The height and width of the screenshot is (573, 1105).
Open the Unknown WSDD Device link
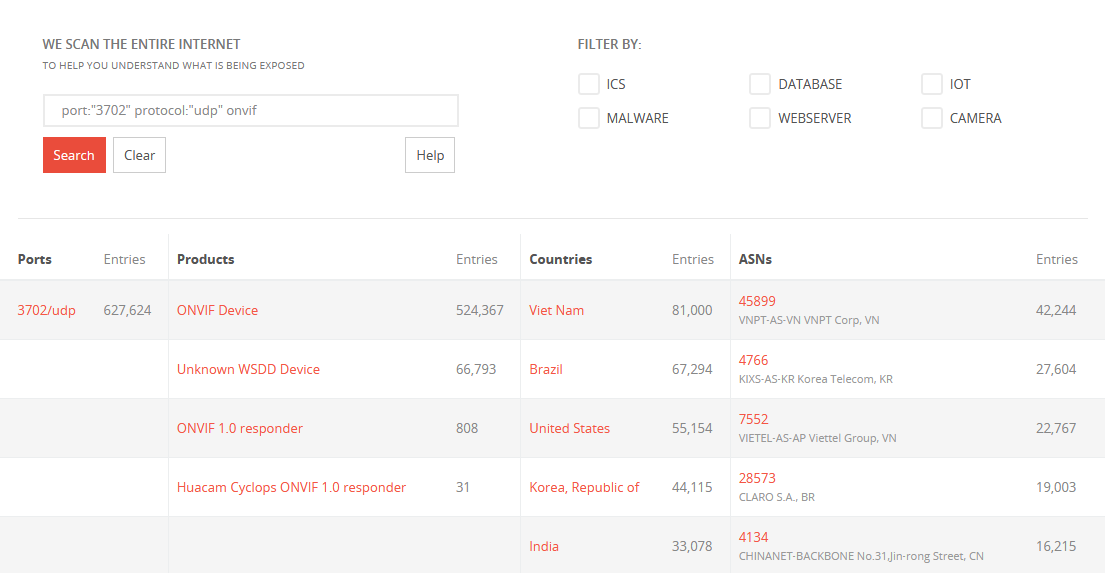248,369
